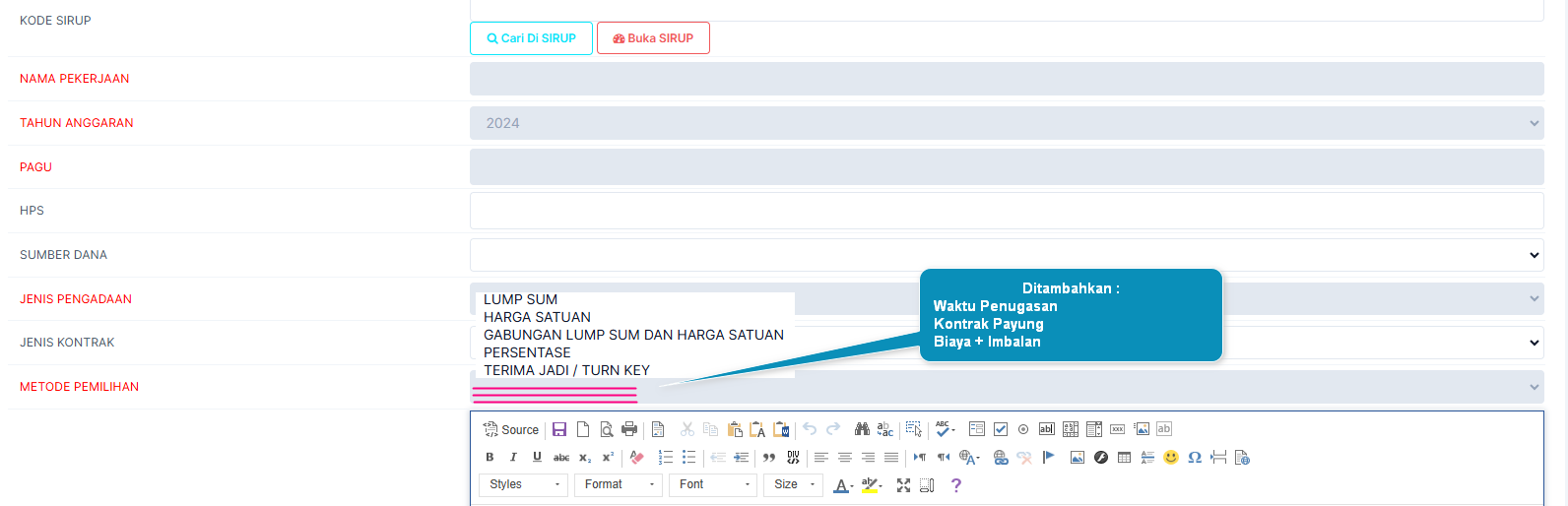This screenshot has height=506, width=1568.
Task: Insert a Table
Action: (x=1124, y=457)
